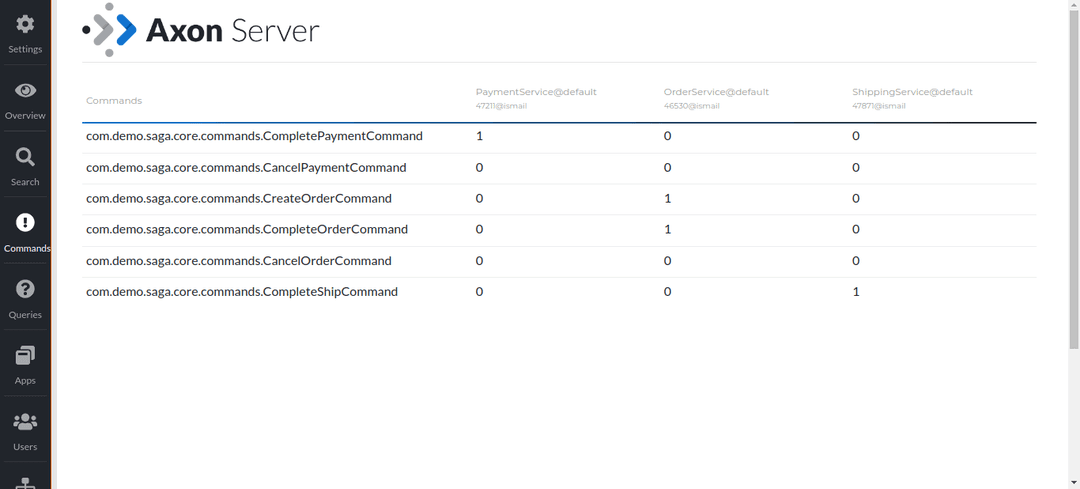Open the Apps sidebar icon
This screenshot has height=489, width=1080.
pyautogui.click(x=25, y=356)
